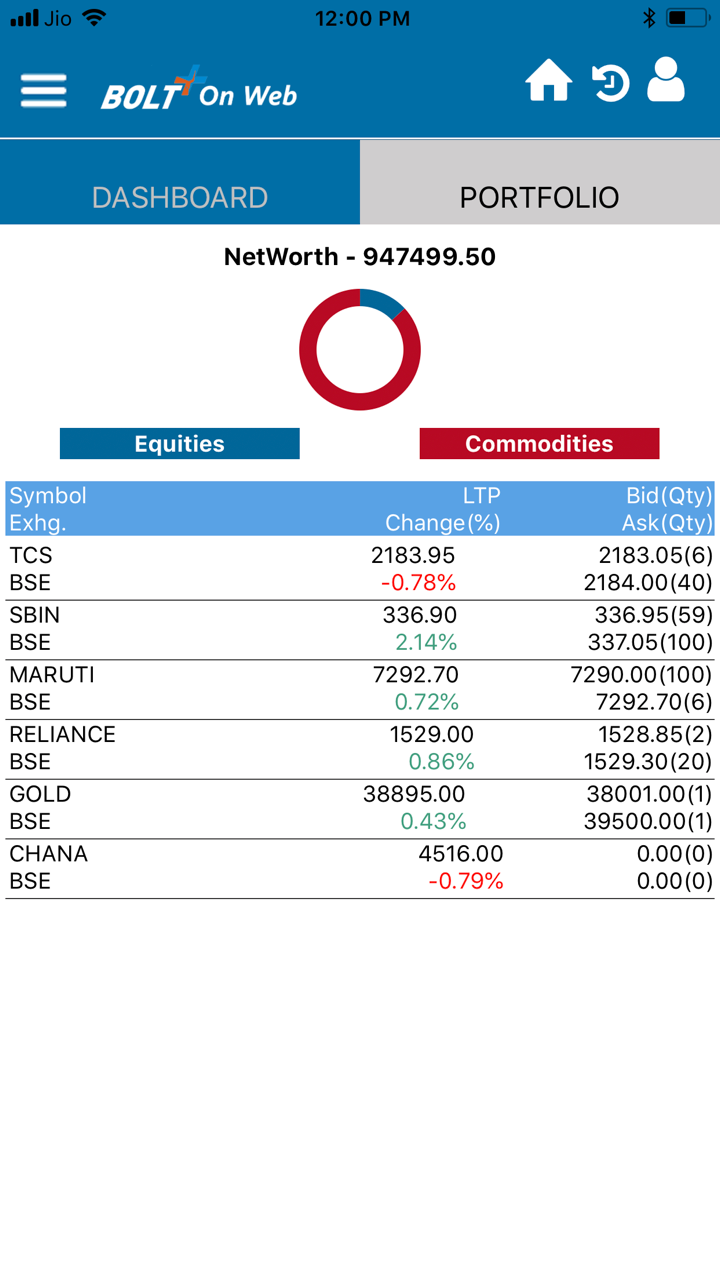
Task: Open the history clock icon
Action: [x=609, y=83]
